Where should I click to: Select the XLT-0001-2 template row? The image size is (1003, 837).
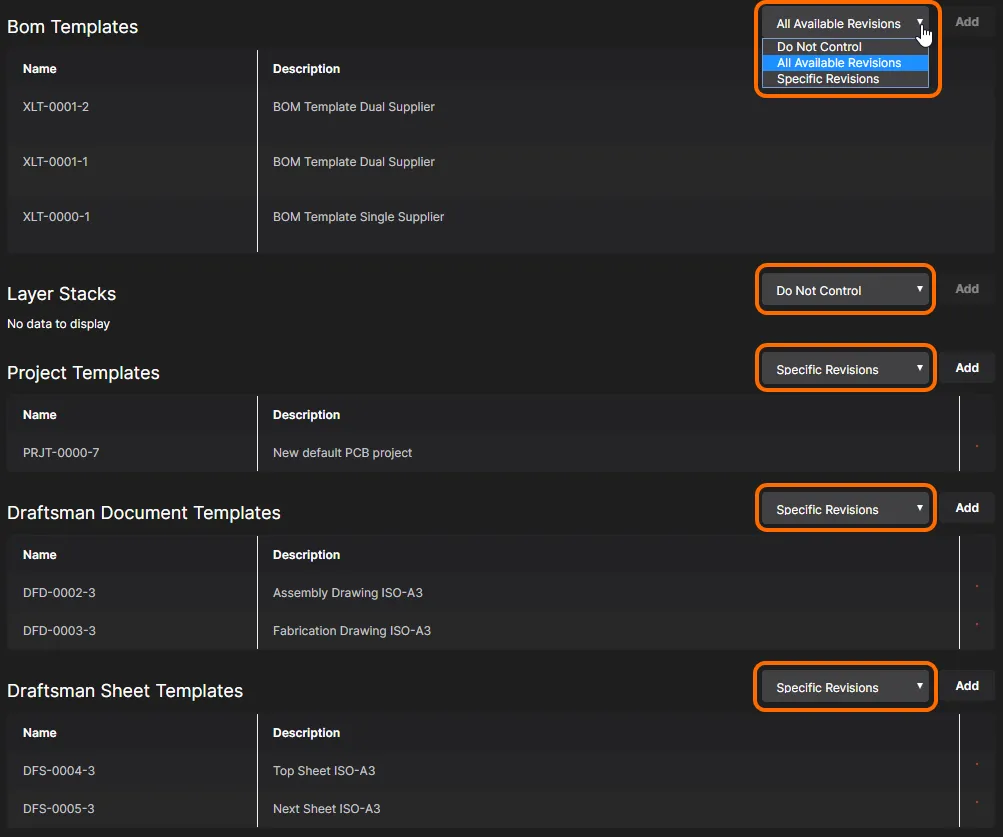pos(56,107)
